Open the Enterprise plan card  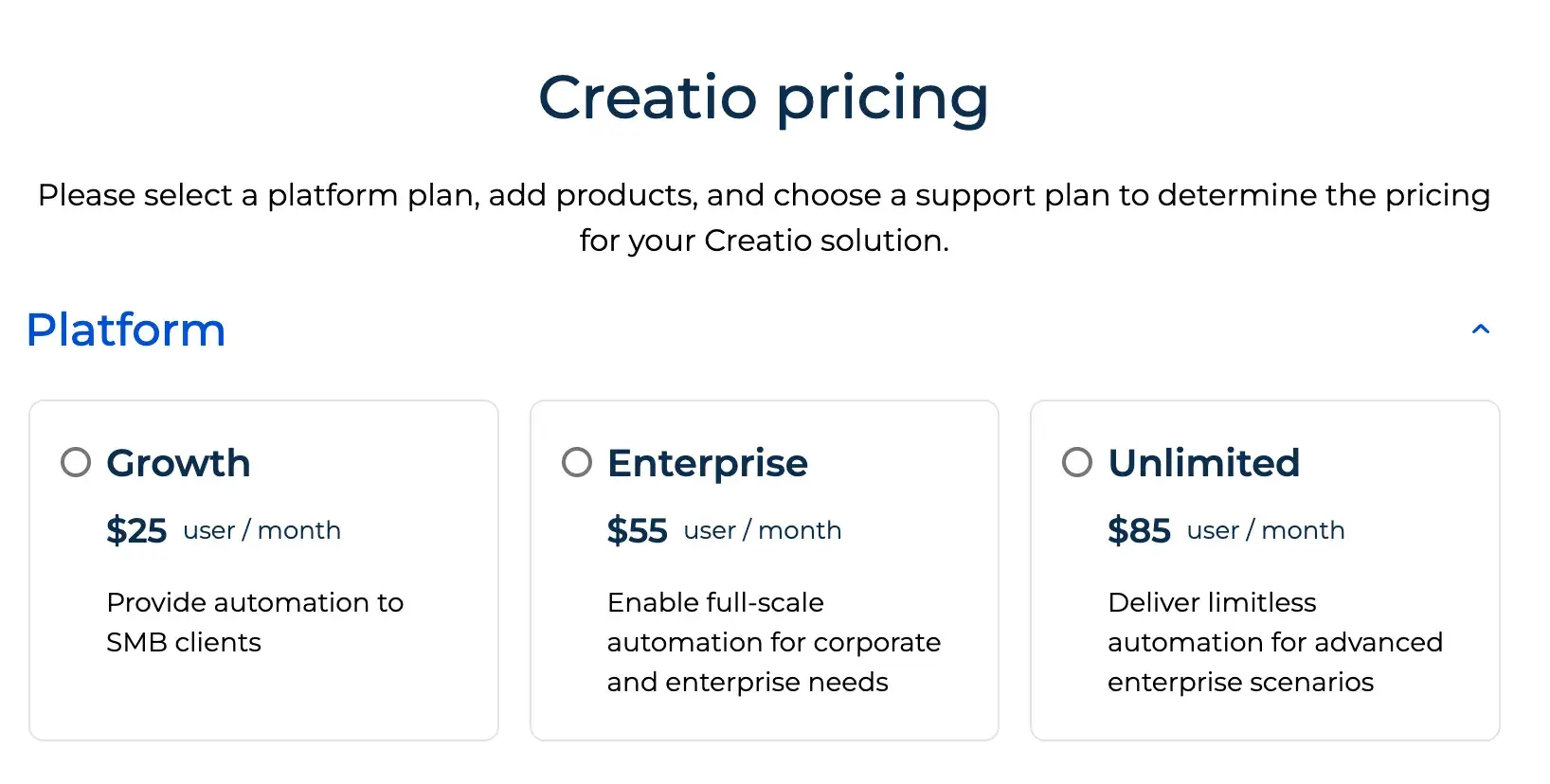[765, 568]
